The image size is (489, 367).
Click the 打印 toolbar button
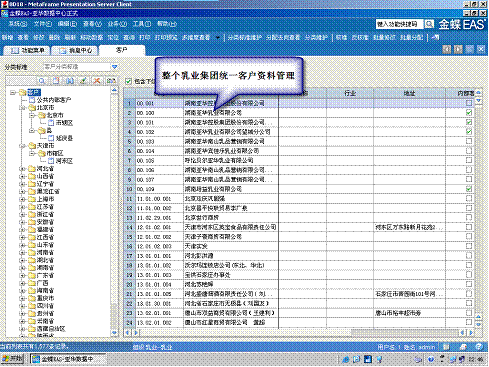pos(144,37)
